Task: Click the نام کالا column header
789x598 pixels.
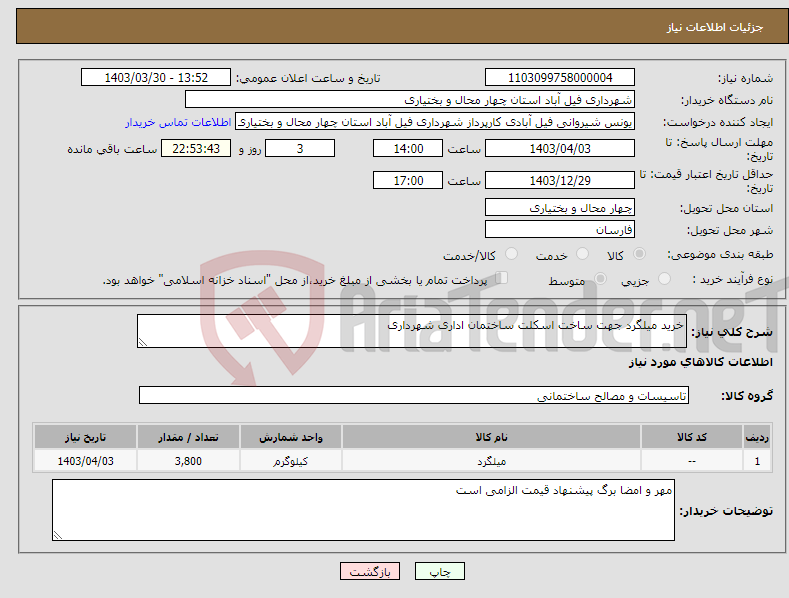Action: click(x=491, y=437)
